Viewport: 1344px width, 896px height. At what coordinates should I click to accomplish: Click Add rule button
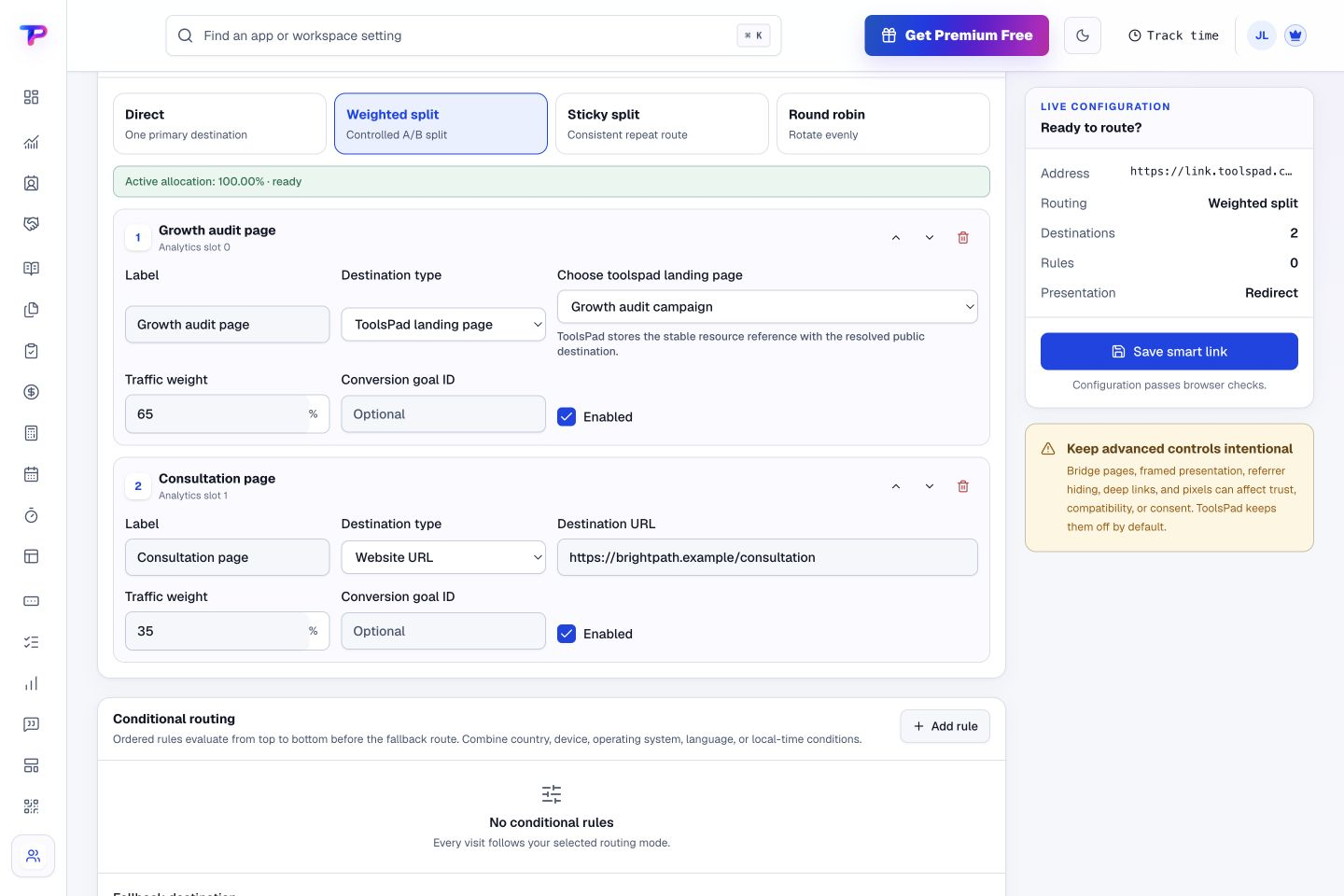pyautogui.click(x=945, y=726)
